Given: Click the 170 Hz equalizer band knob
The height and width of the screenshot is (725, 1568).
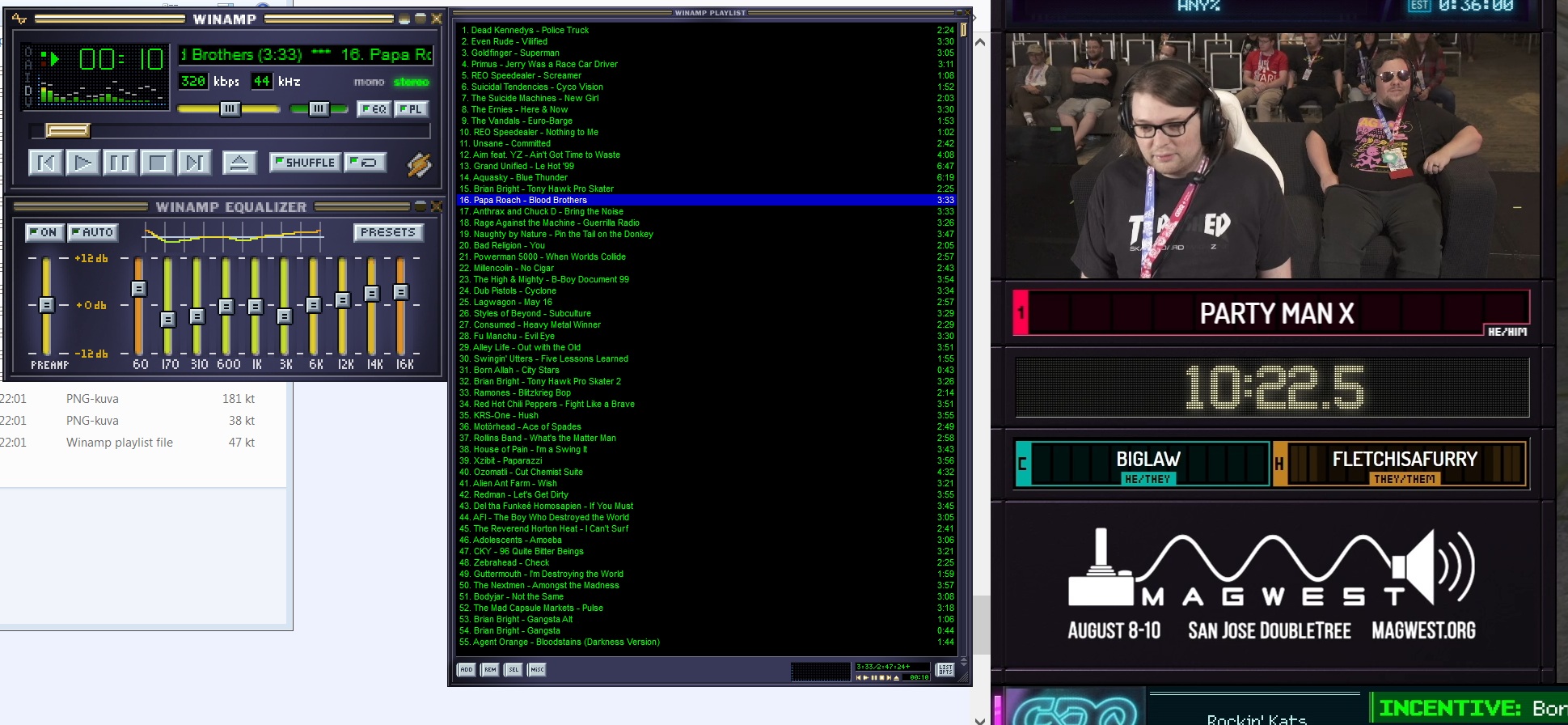Looking at the screenshot, I should (168, 319).
